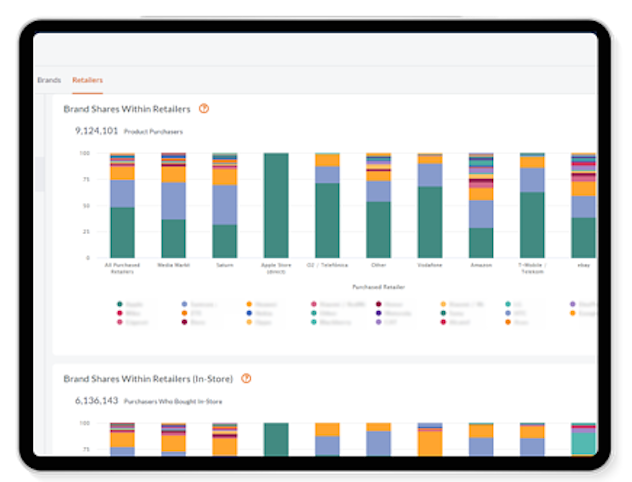
Task: Click the ebay axis label
Action: point(582,265)
